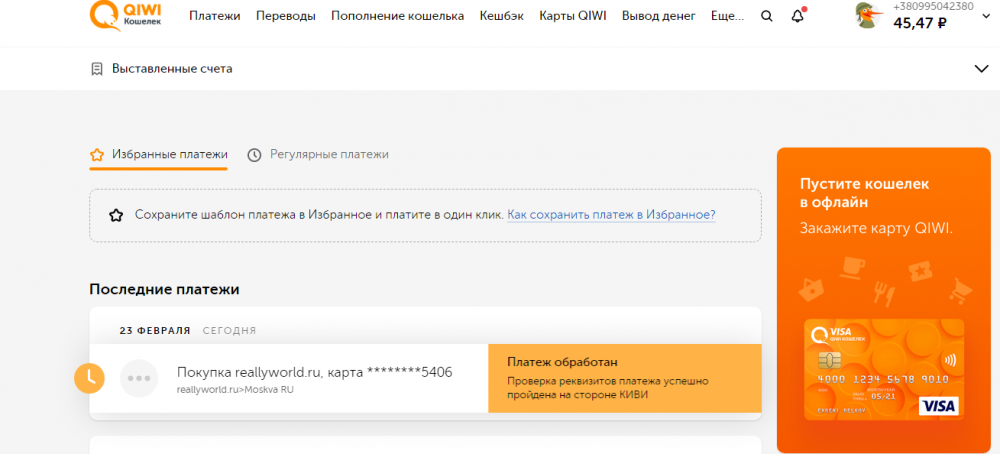Open notifications bell icon

click(x=798, y=16)
